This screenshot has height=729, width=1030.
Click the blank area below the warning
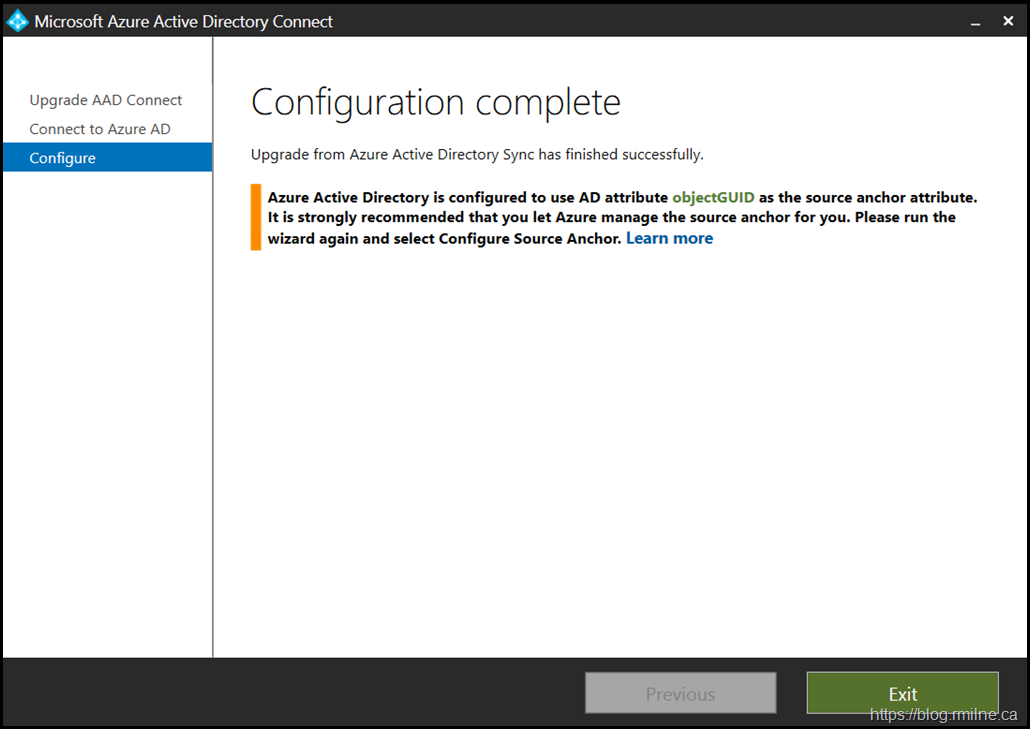(620, 450)
